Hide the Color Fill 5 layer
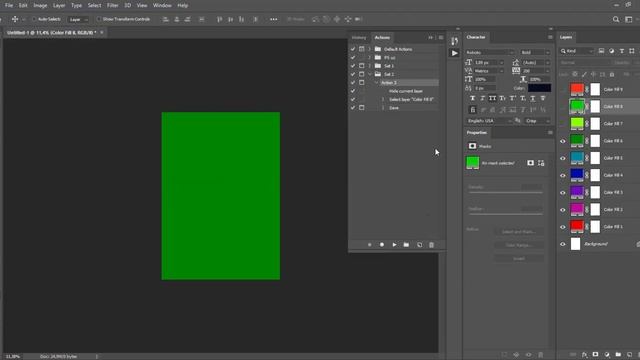 point(563,158)
